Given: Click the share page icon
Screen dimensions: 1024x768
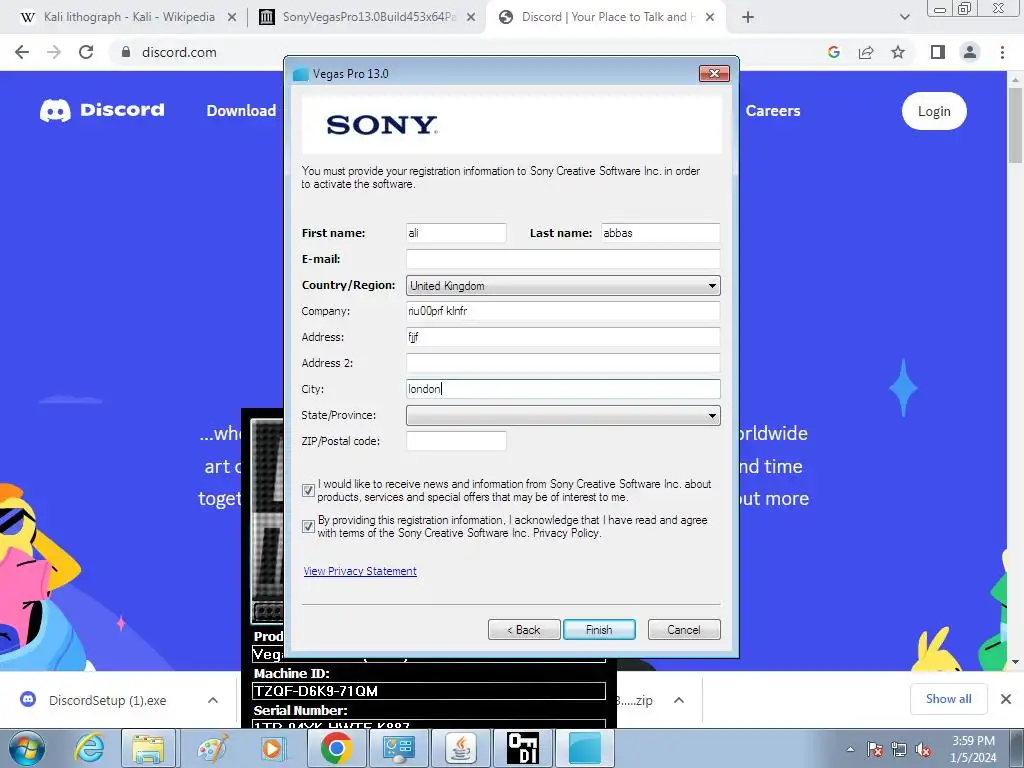Looking at the screenshot, I should tap(866, 52).
